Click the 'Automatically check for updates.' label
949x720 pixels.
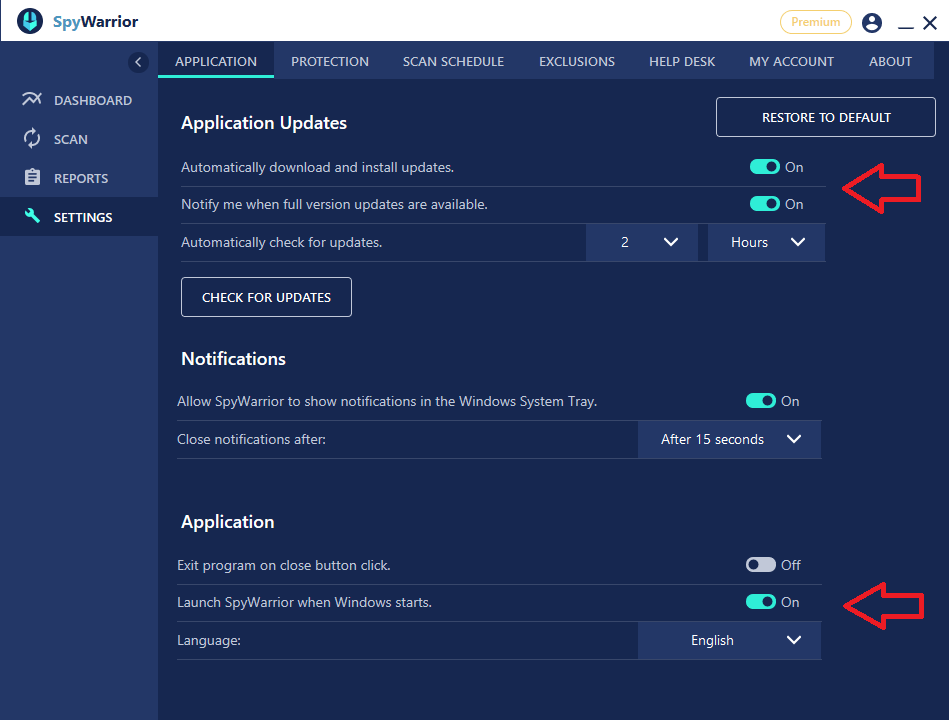(281, 242)
